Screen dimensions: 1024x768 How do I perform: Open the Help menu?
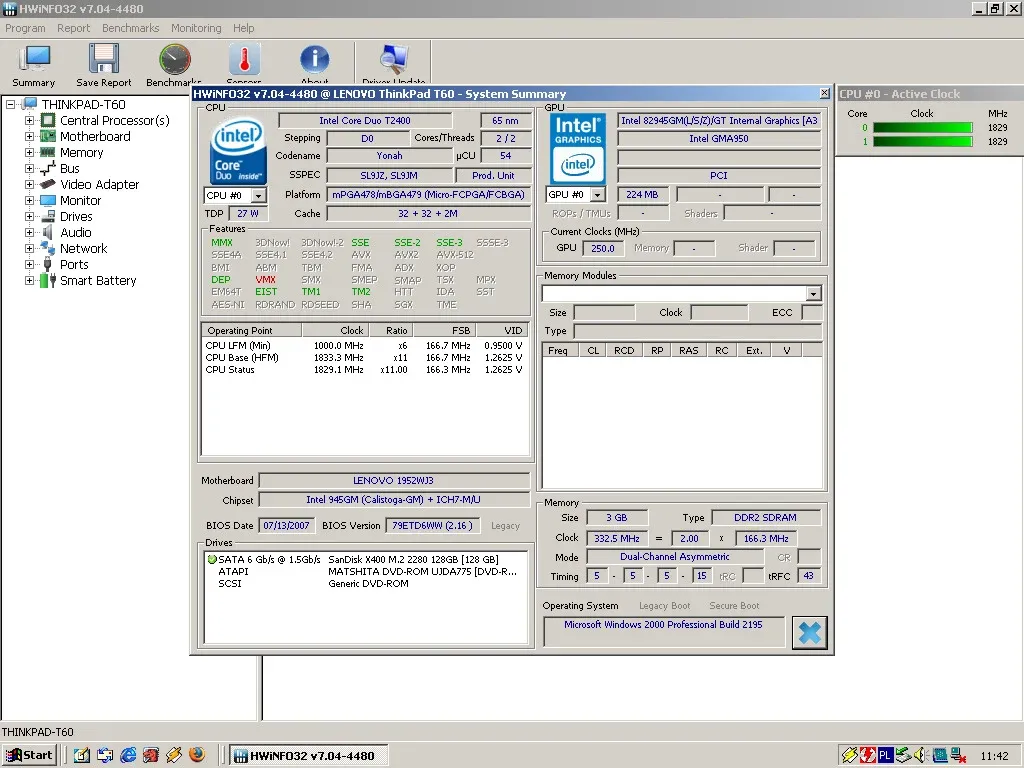click(x=244, y=28)
